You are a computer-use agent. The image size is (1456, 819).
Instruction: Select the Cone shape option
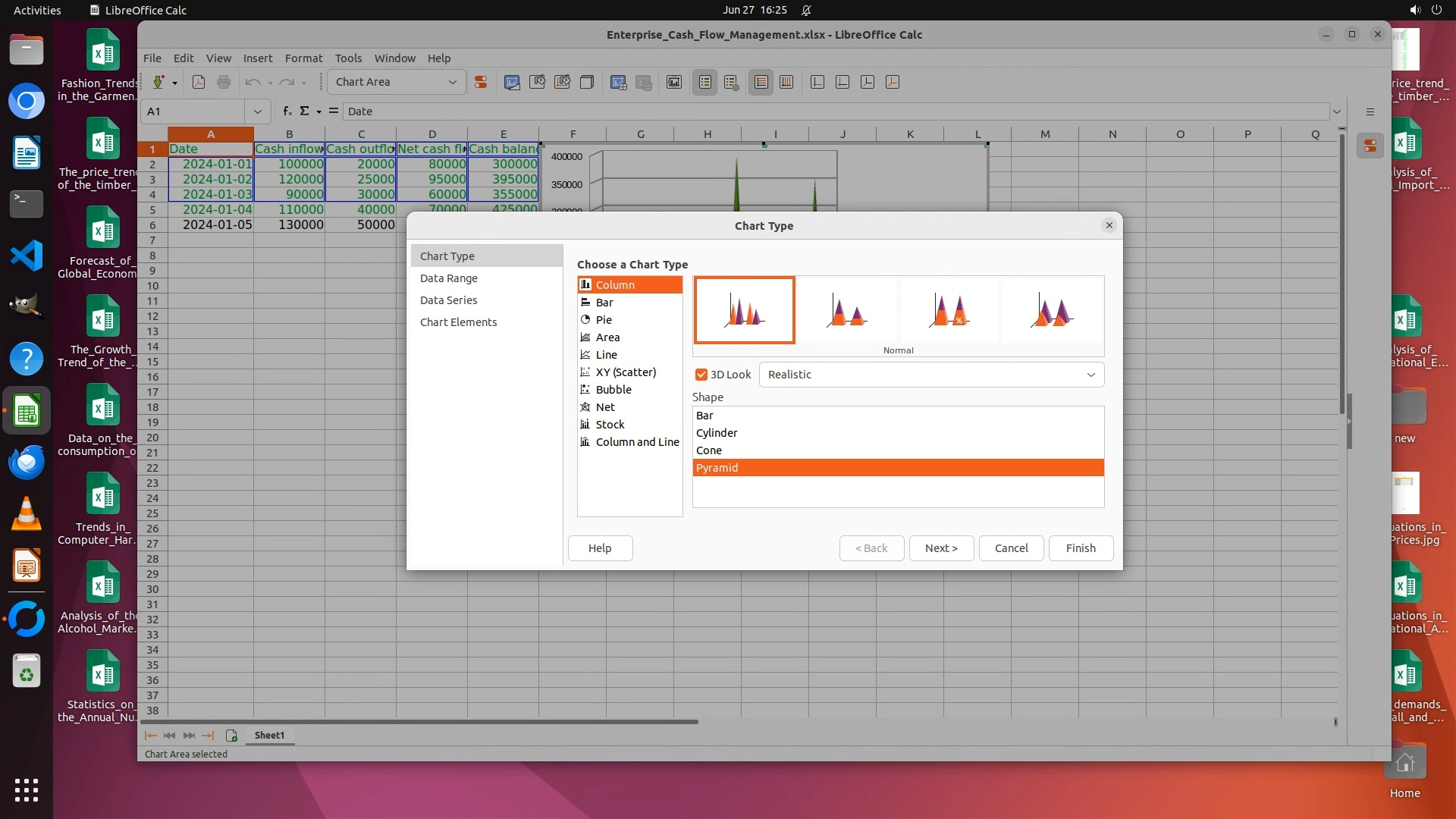pyautogui.click(x=708, y=450)
